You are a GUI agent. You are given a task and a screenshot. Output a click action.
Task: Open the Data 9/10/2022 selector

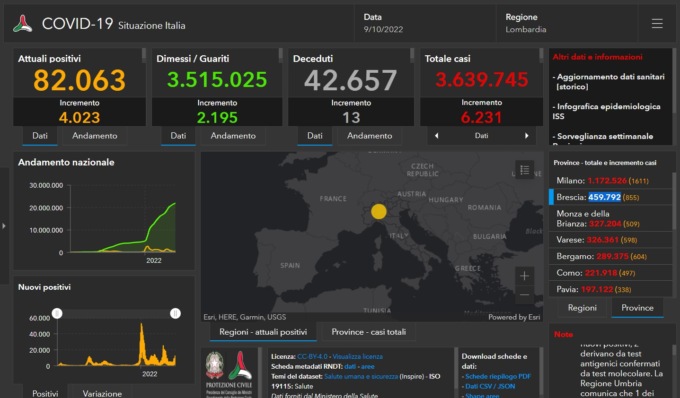[x=425, y=23]
